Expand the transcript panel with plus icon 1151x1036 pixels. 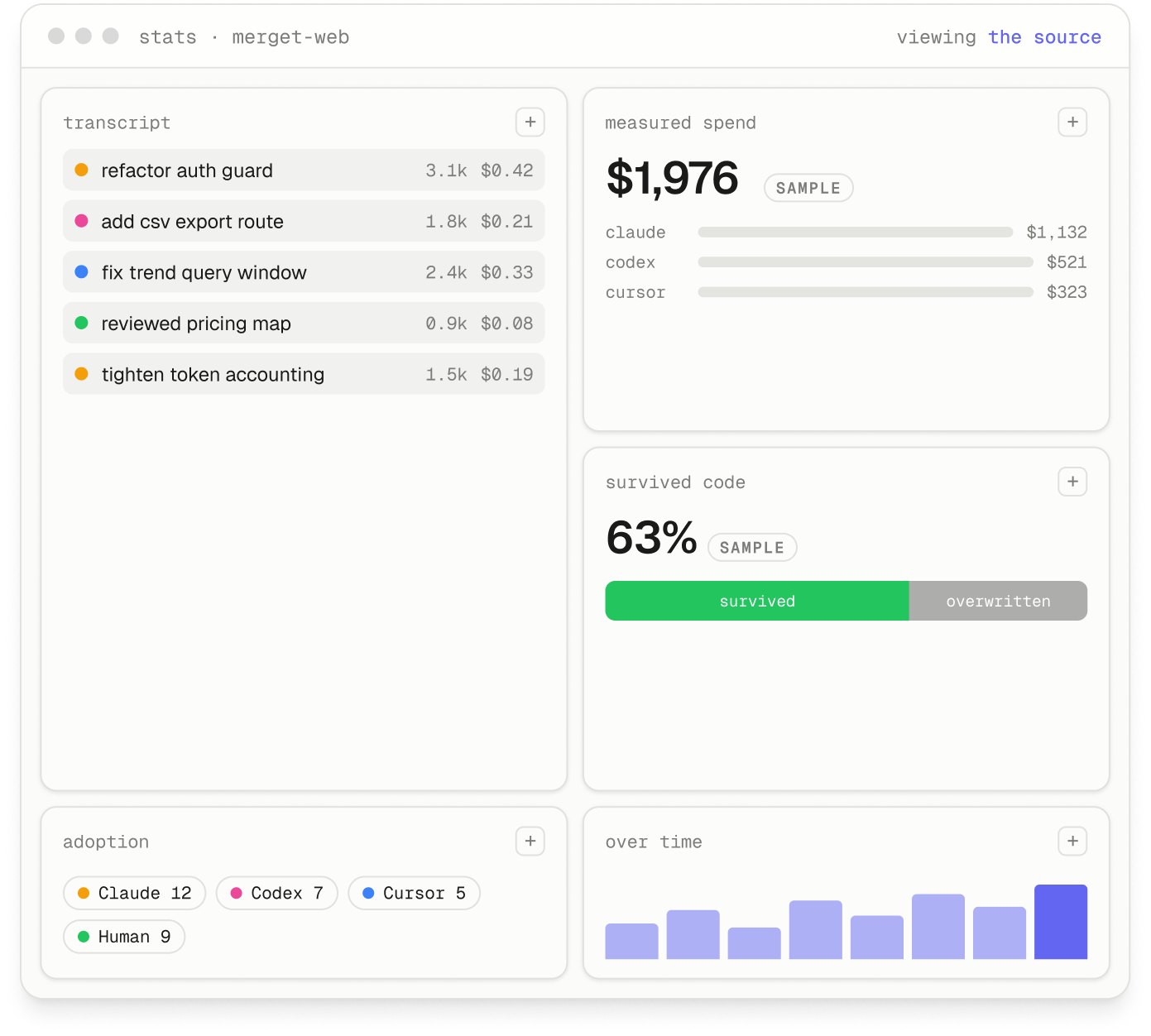(530, 122)
